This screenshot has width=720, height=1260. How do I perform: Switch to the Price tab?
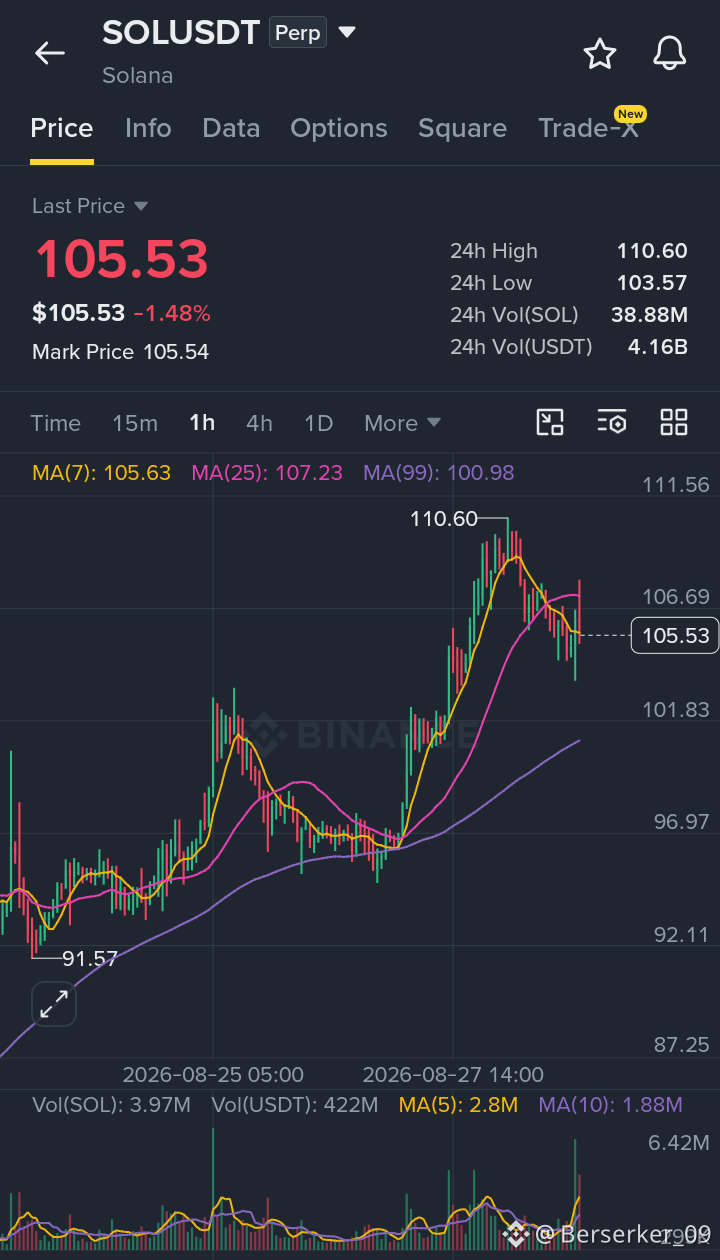click(62, 128)
